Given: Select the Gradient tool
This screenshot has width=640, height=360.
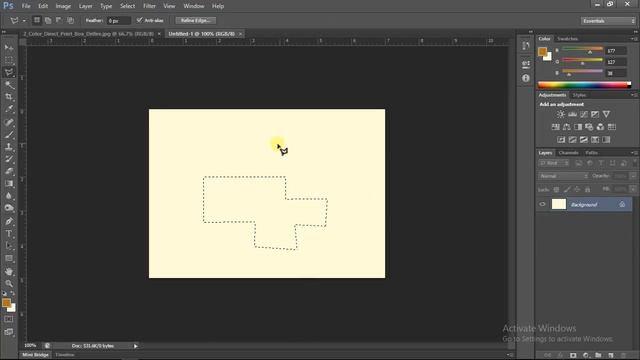Looking at the screenshot, I should [9, 184].
